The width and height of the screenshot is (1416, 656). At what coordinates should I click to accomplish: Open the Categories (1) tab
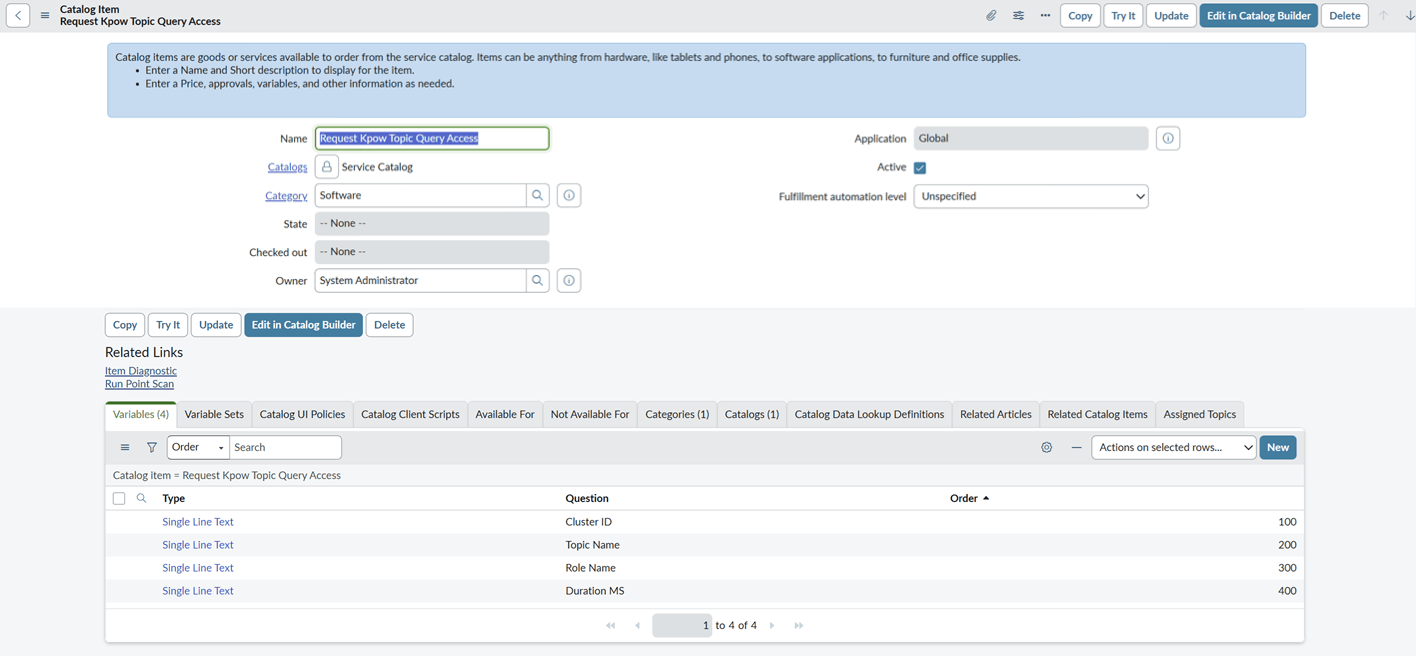(x=677, y=415)
